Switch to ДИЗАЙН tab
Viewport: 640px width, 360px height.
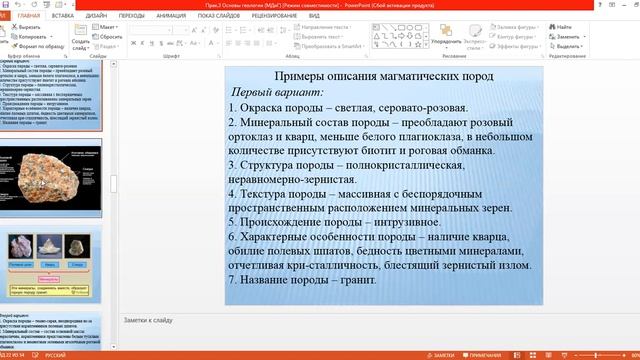96,16
